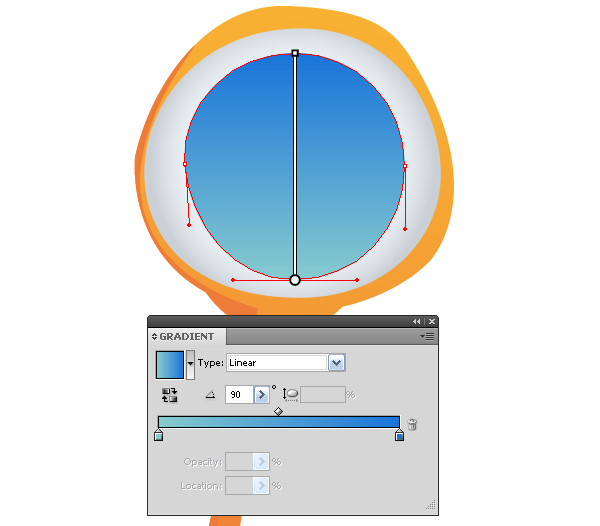Open the gradient presets dropdown arrow
600x526 pixels.
190,365
